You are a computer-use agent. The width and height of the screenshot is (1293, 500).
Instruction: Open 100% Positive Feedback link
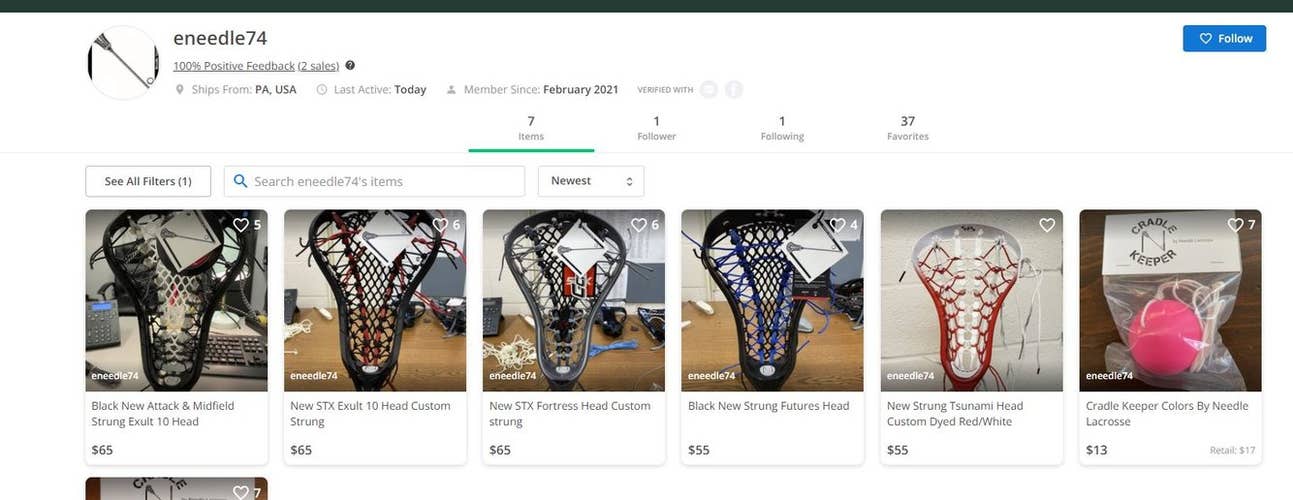[x=234, y=66]
